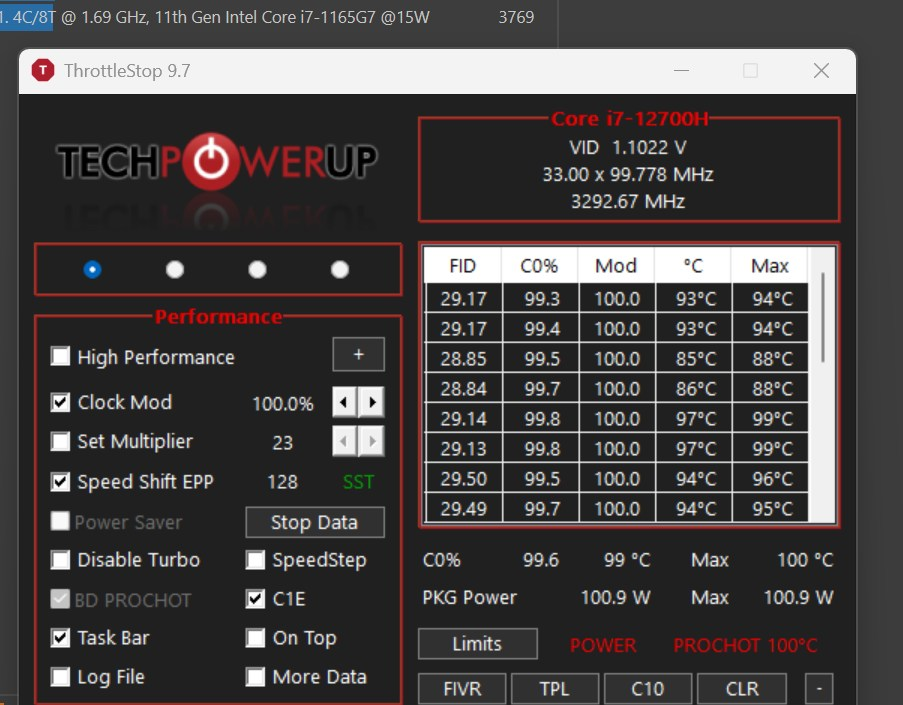903x705 pixels.
Task: Select the first profile radio button
Action: [92, 270]
